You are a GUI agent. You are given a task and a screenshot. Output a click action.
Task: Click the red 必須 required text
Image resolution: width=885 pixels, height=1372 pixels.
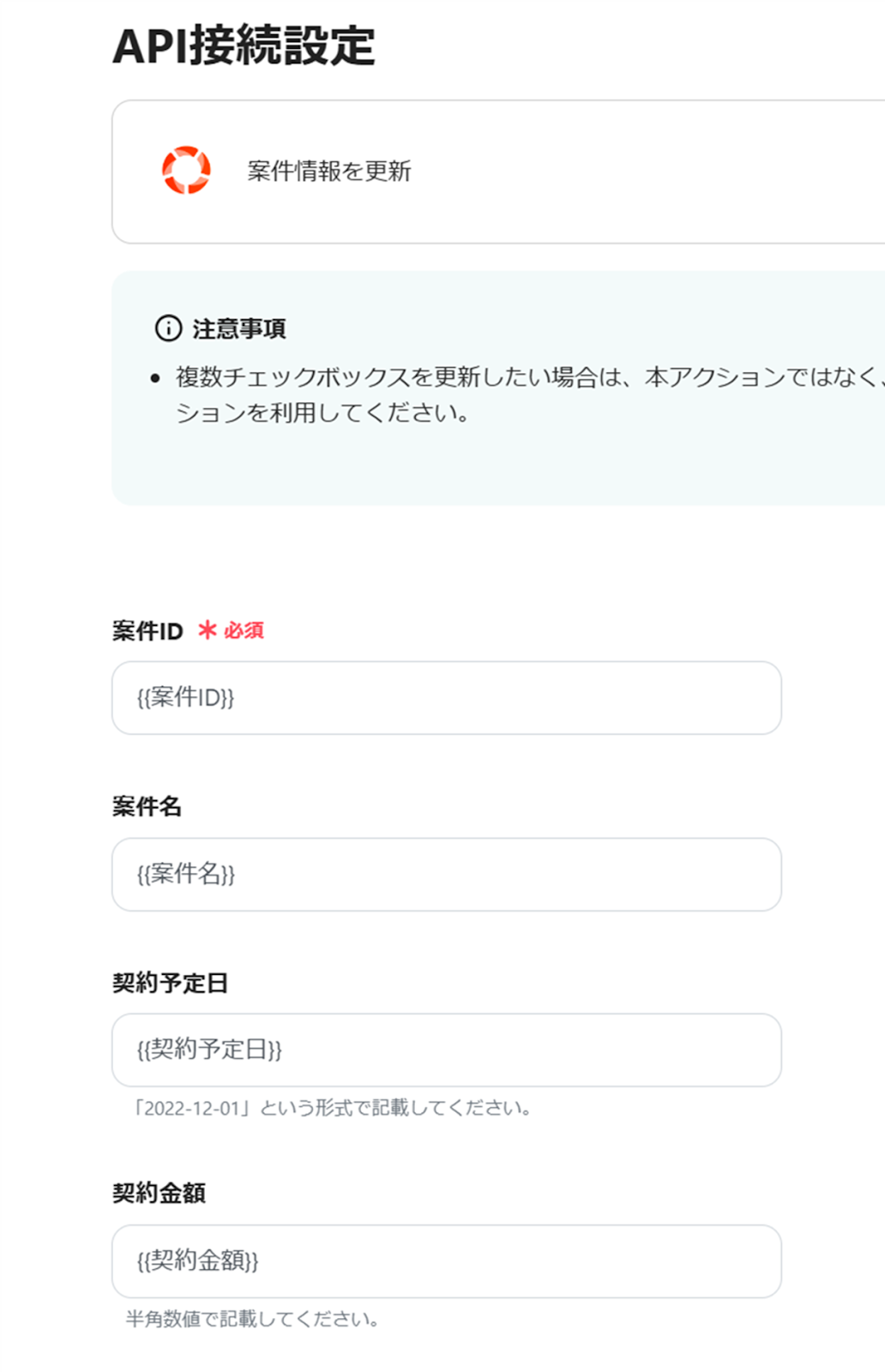pos(244,630)
